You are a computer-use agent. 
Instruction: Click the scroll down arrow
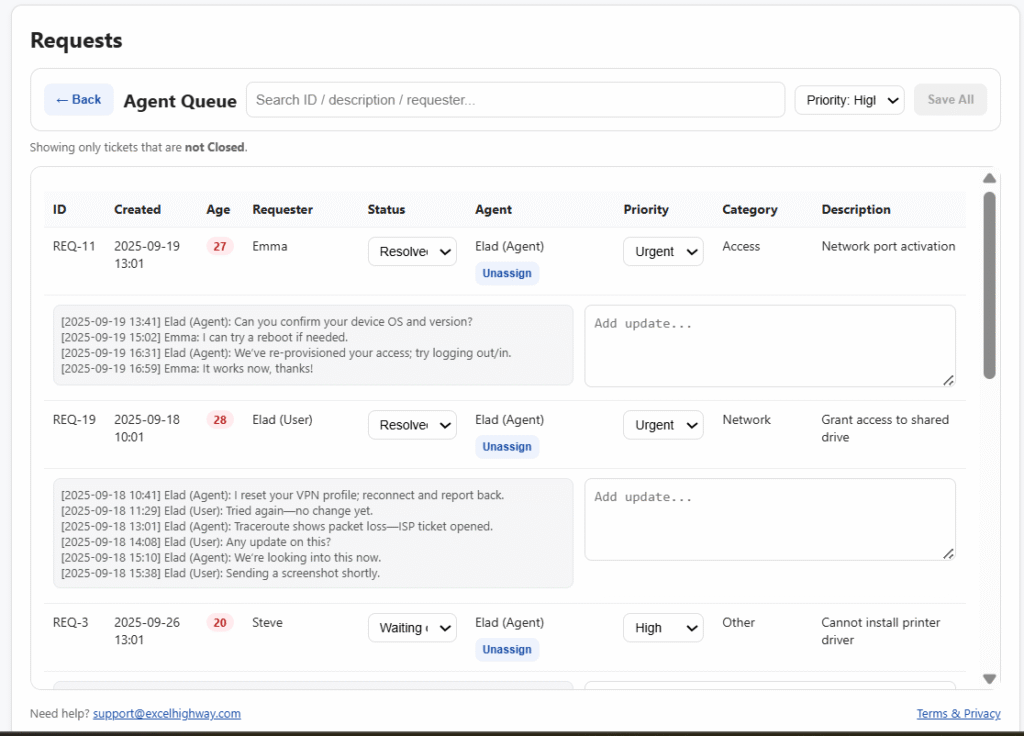[x=989, y=679]
